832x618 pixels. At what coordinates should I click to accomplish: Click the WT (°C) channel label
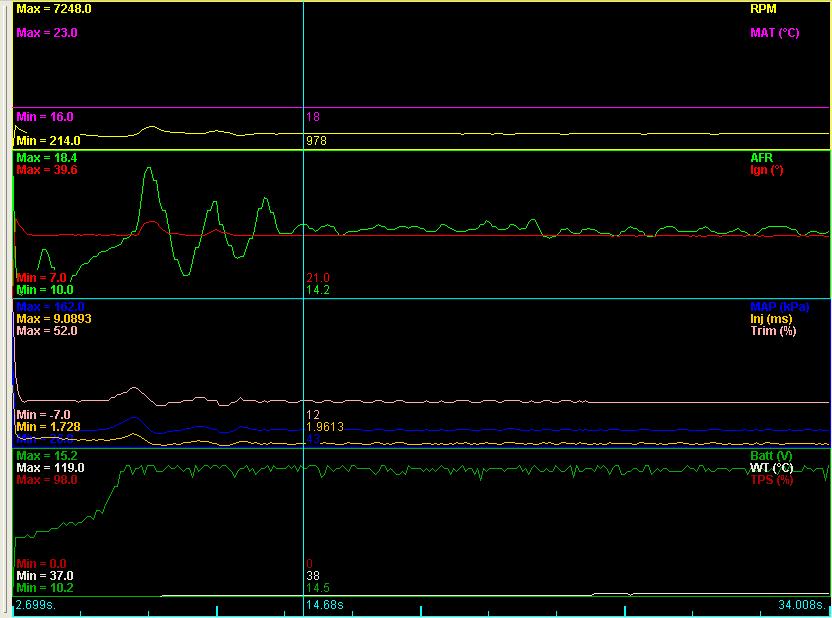pos(771,468)
